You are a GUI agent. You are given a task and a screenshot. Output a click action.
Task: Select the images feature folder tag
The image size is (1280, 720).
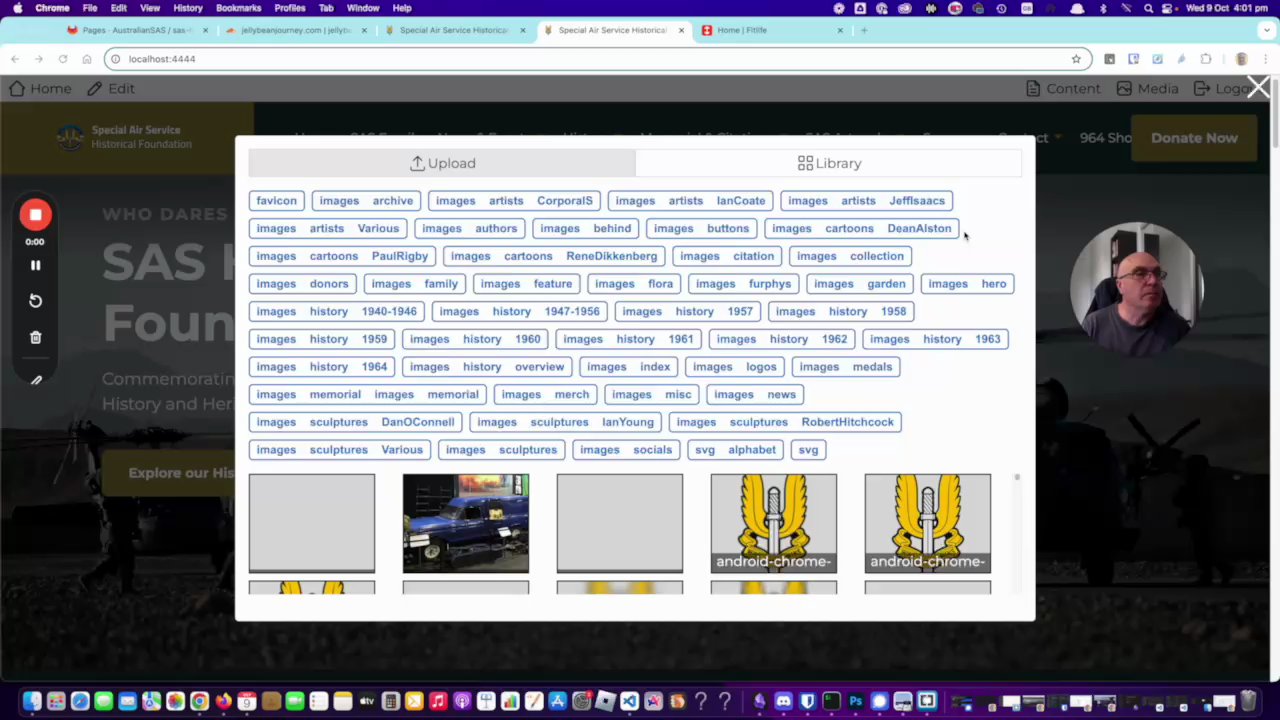(526, 284)
